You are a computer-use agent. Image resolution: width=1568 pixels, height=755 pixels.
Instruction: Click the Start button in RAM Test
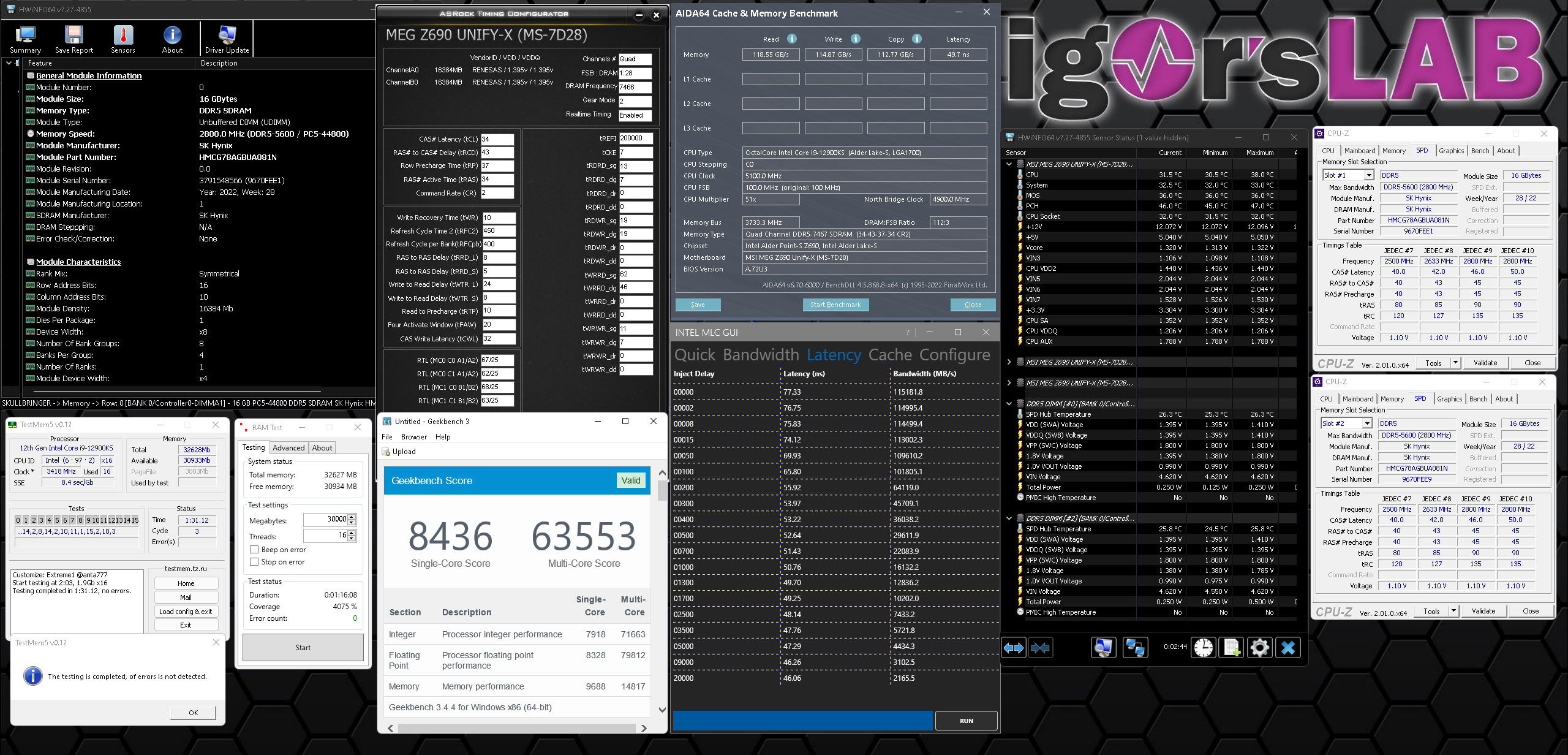pos(303,648)
